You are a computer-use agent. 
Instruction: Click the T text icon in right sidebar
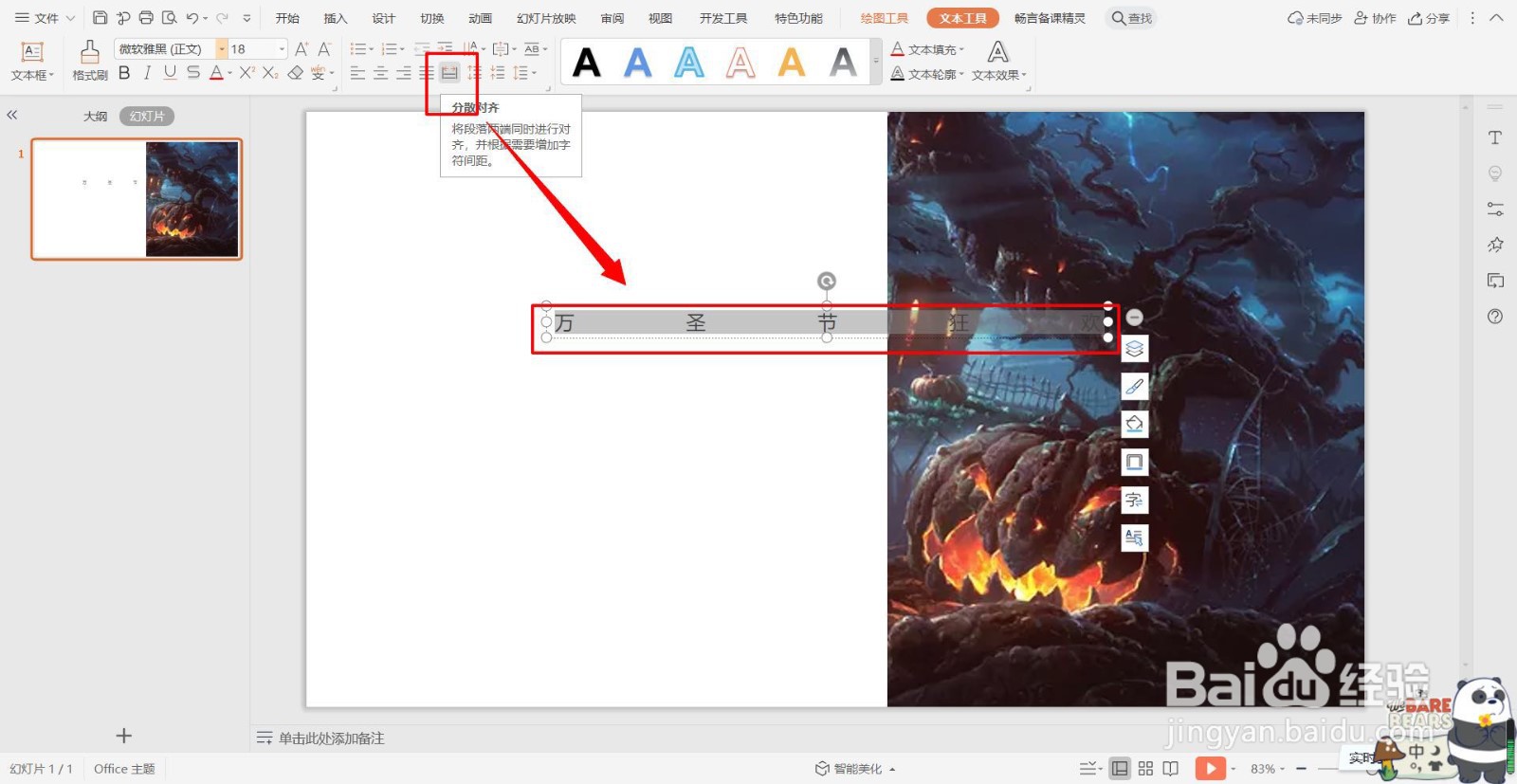click(x=1495, y=137)
